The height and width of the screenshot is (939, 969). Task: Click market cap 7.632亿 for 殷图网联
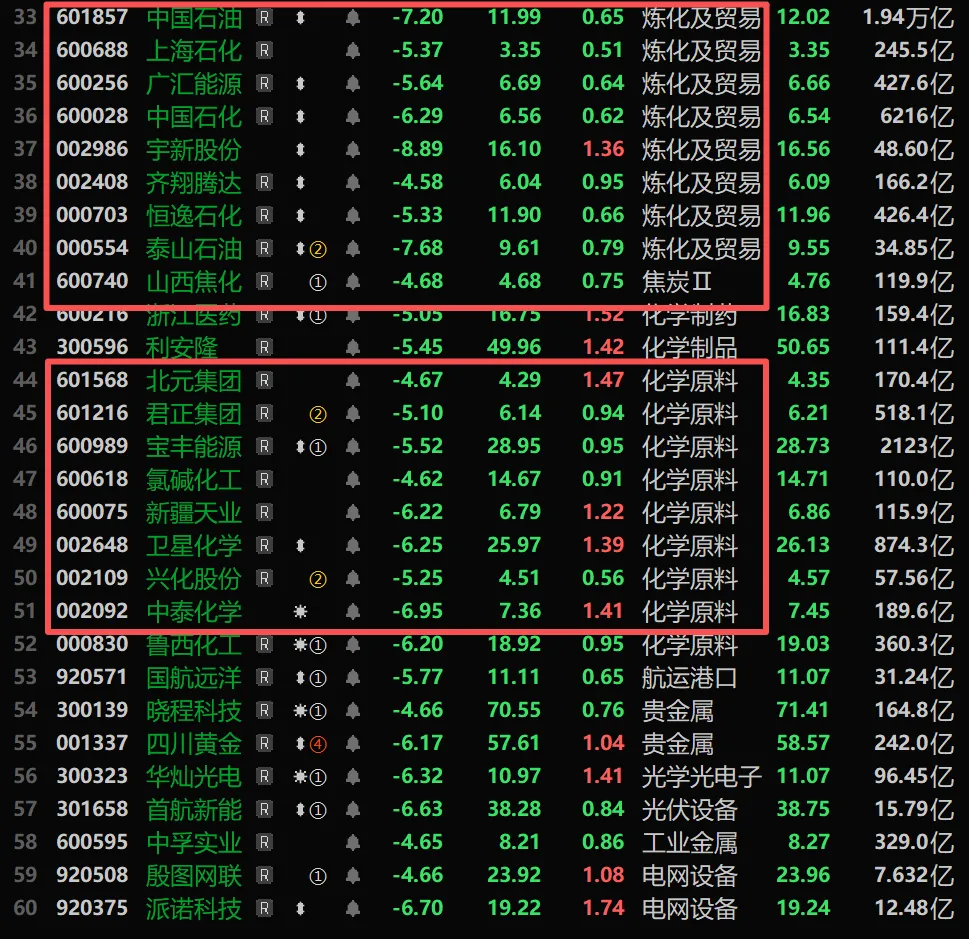tap(915, 875)
